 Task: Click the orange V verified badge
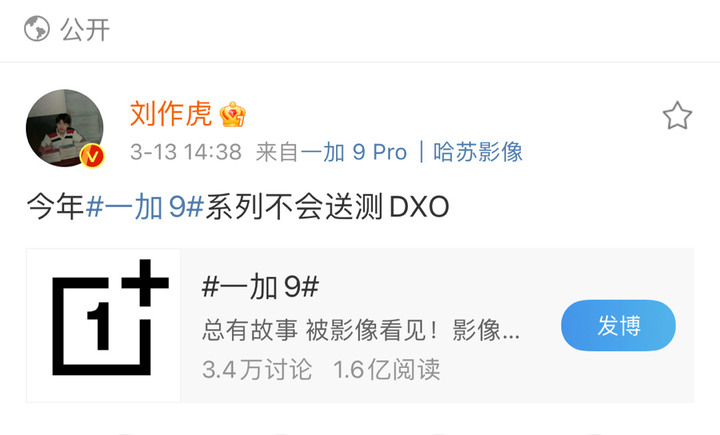[x=92, y=156]
